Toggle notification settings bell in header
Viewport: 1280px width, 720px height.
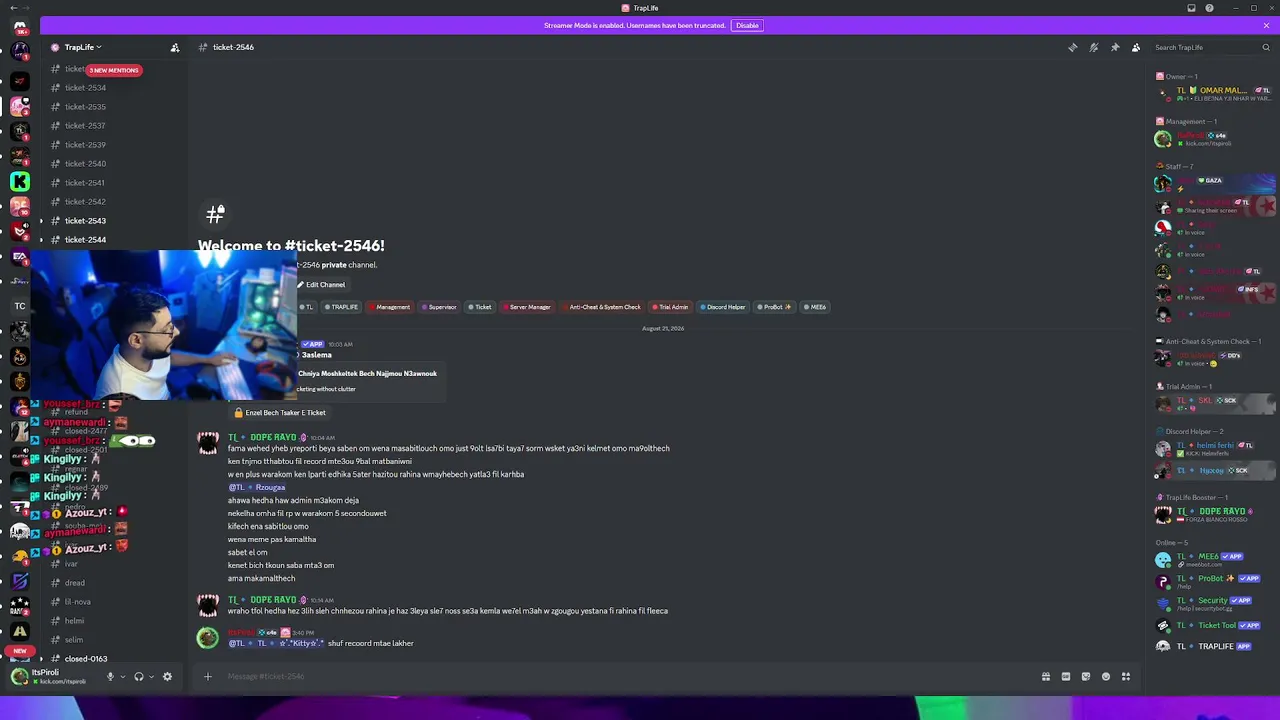[x=1094, y=47]
